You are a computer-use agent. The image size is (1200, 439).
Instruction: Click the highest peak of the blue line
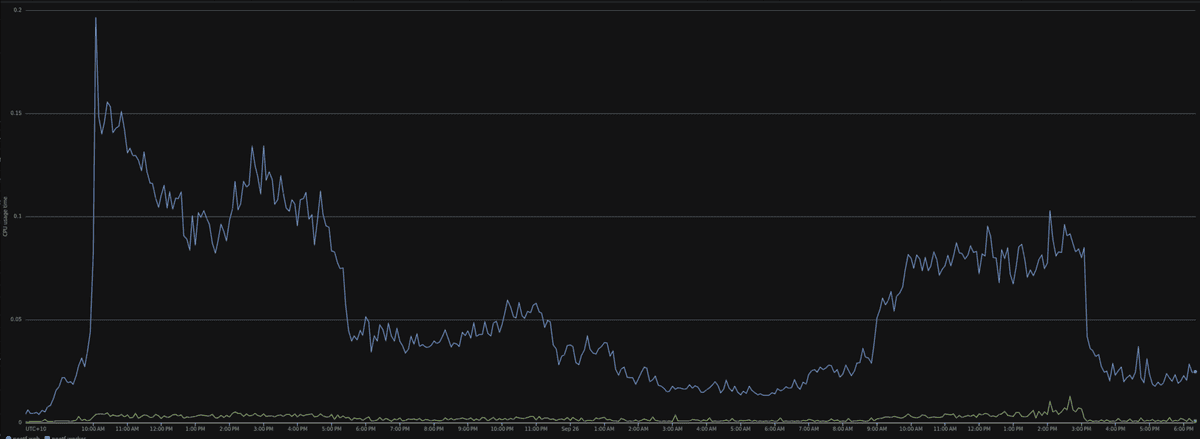[96, 18]
